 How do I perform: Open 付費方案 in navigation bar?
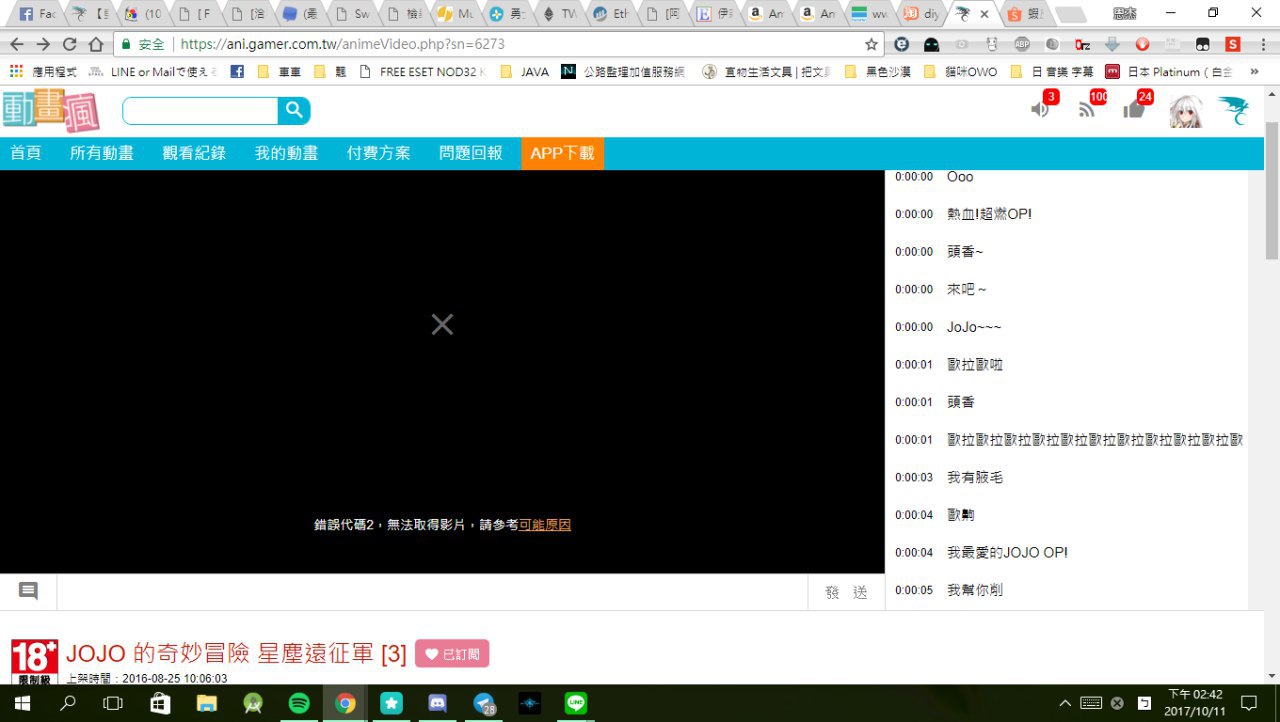379,153
